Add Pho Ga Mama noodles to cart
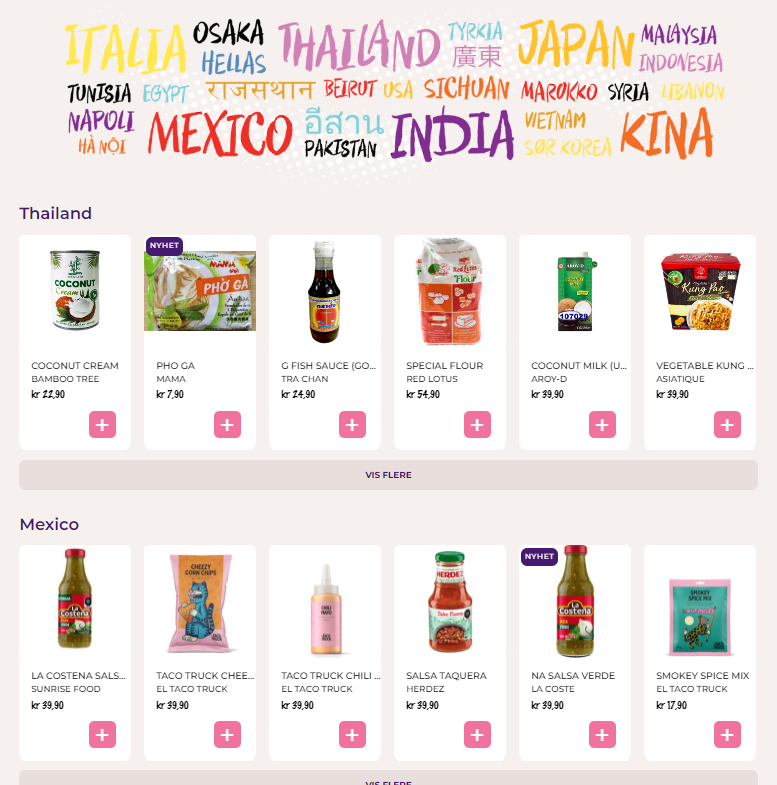Image resolution: width=777 pixels, height=785 pixels. click(227, 425)
